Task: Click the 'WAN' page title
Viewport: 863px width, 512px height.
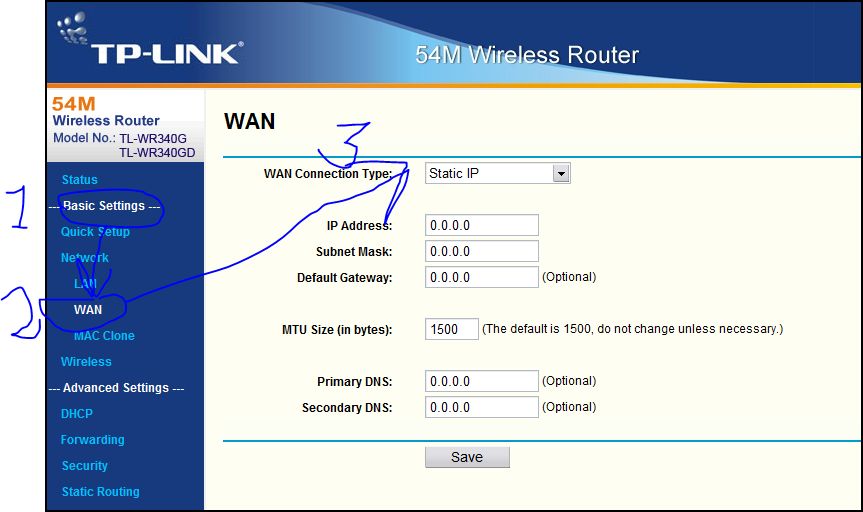Action: pos(249,121)
